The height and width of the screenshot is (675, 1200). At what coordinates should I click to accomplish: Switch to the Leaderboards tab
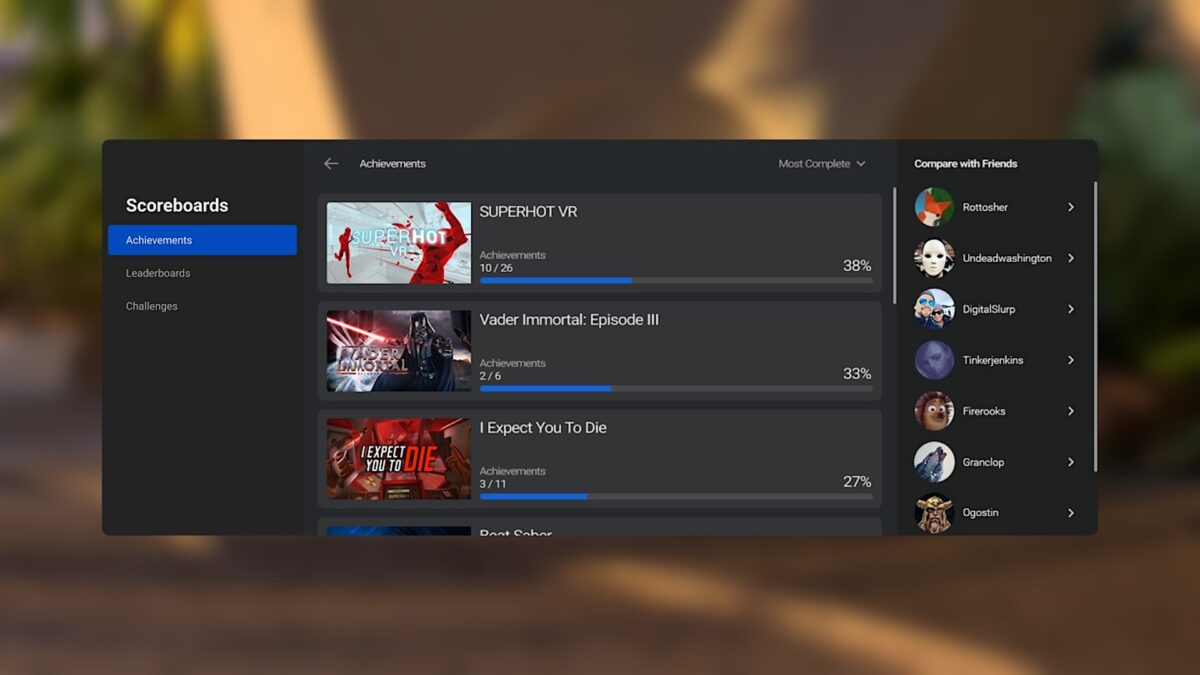pyautogui.click(x=158, y=273)
